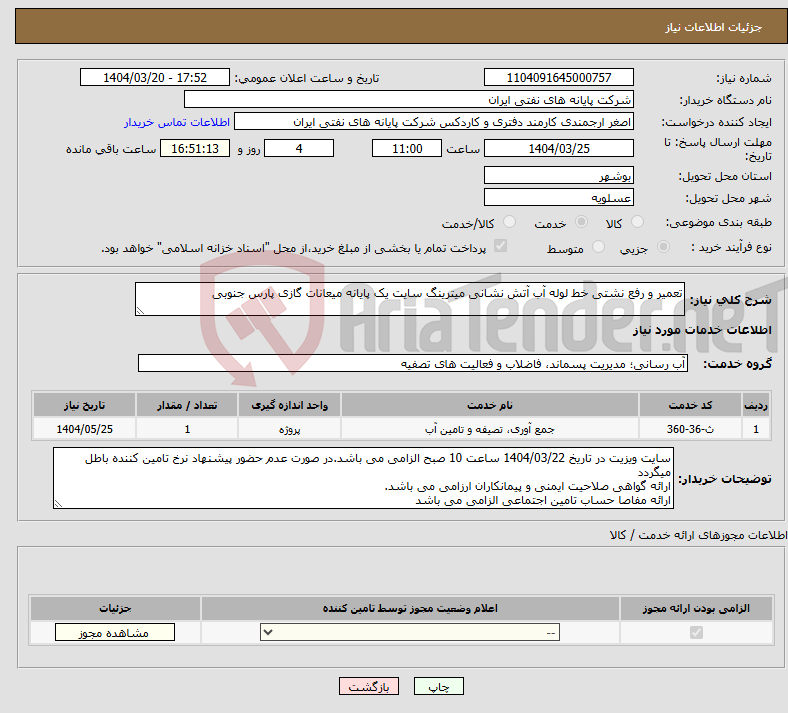Viewport: 788px width, 713px height.
Task: Click the طبقه بندی موضوعی label
Action: click(x=719, y=222)
